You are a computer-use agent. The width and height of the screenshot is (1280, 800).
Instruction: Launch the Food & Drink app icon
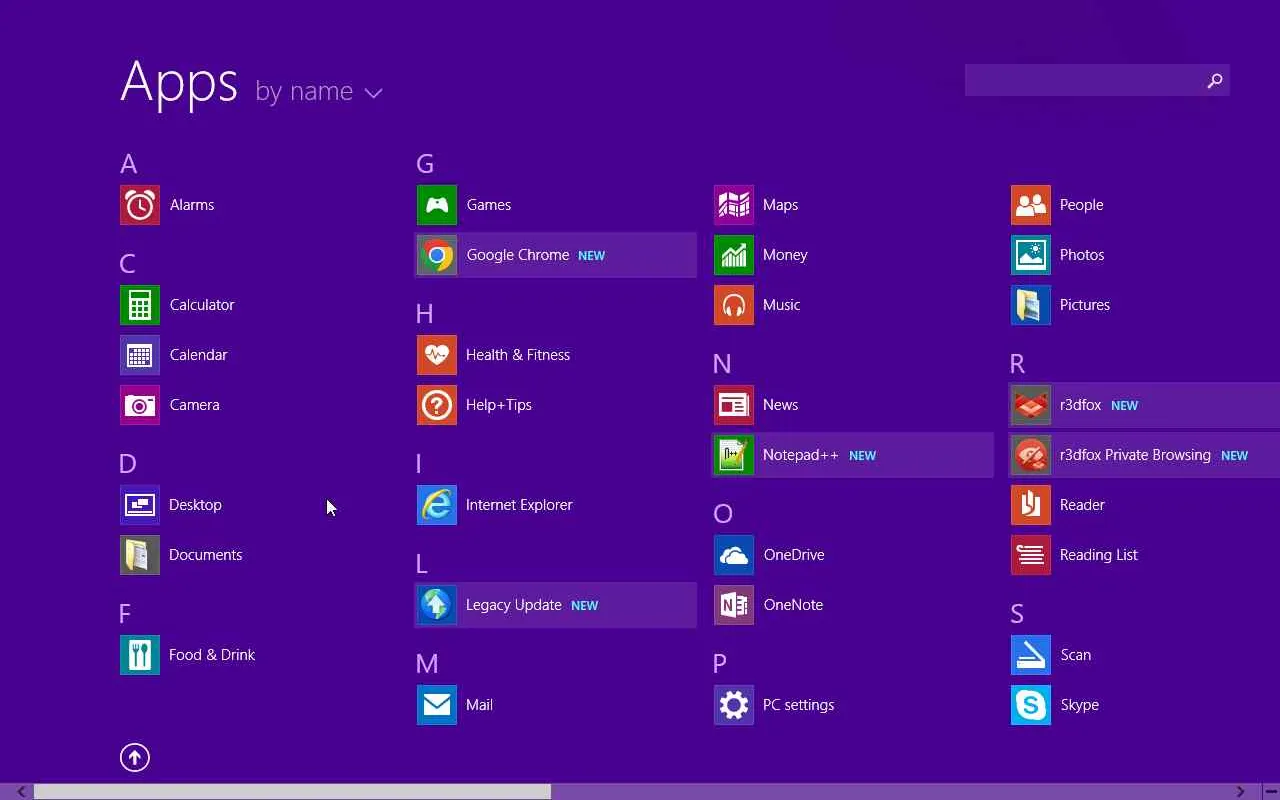click(140, 655)
